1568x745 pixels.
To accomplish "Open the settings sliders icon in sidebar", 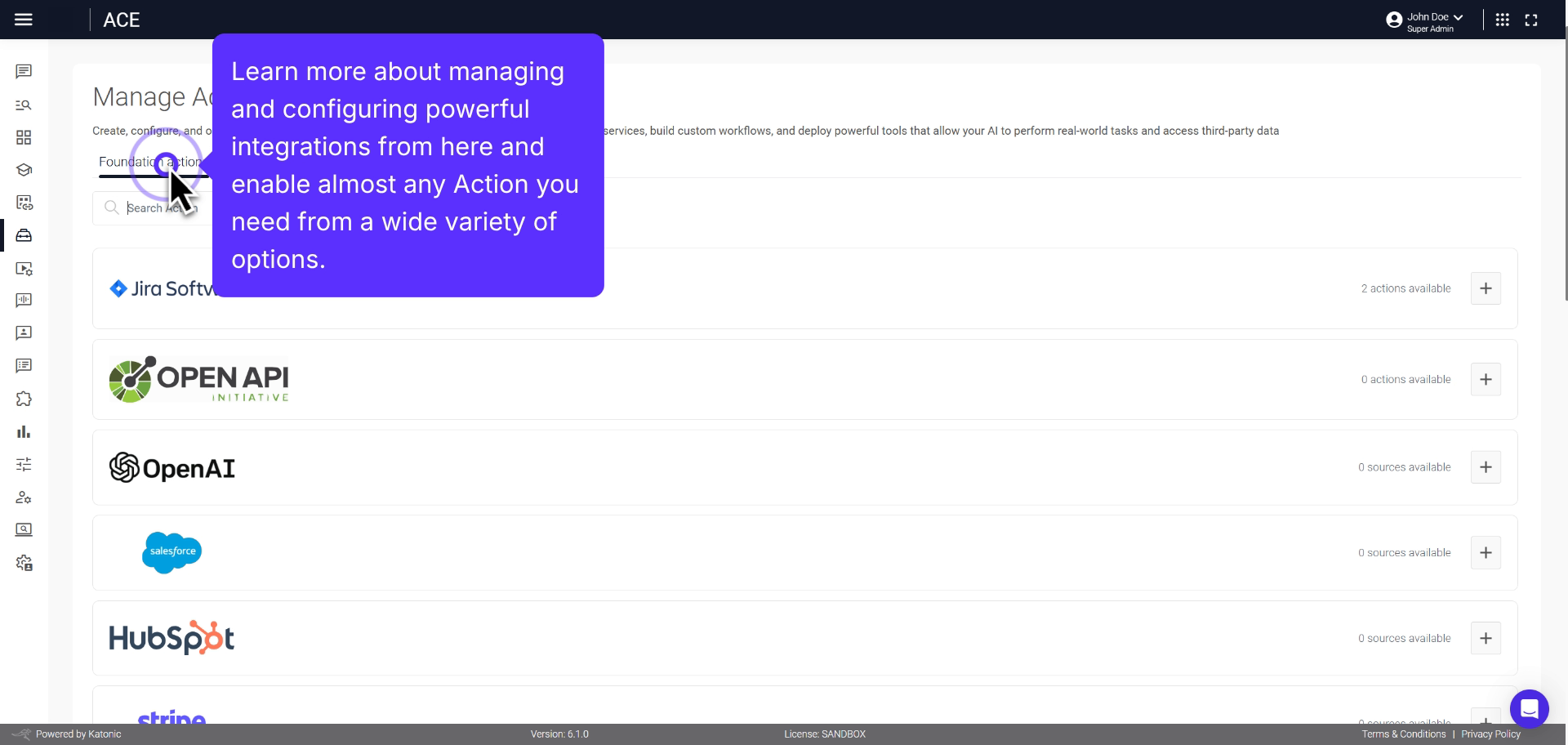I will tap(24, 464).
